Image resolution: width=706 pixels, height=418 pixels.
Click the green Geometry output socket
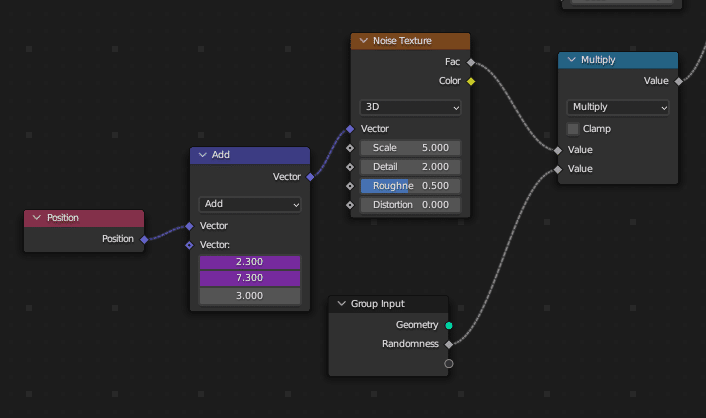(449, 325)
